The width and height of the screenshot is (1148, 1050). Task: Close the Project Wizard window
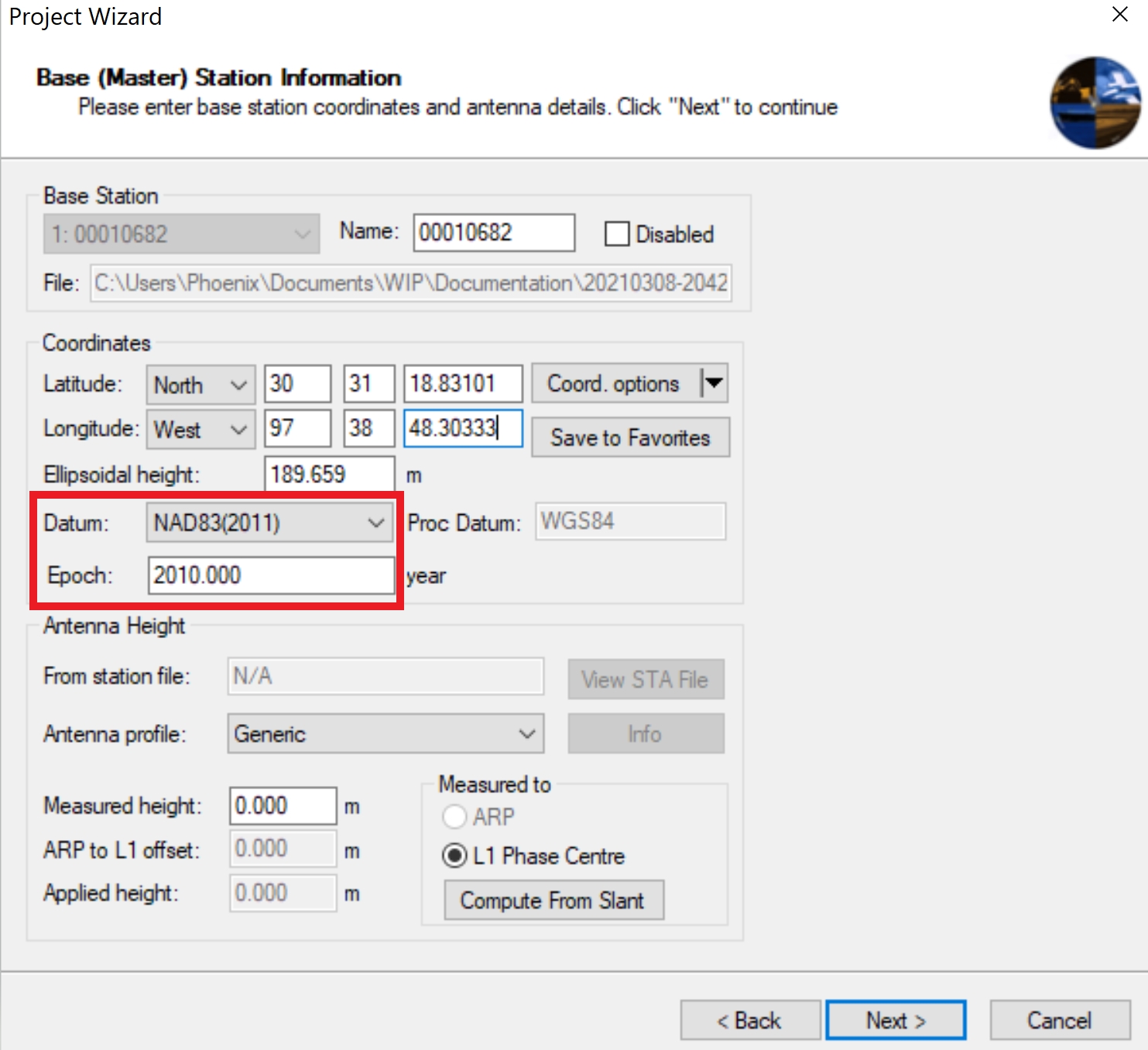(1119, 15)
